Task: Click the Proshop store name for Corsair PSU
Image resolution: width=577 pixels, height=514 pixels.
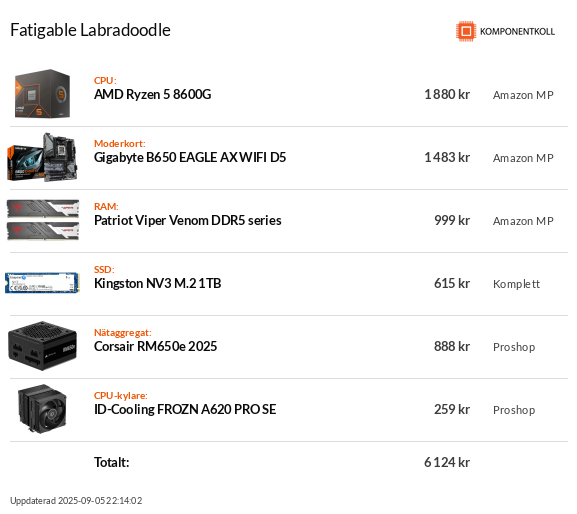Action: point(514,347)
